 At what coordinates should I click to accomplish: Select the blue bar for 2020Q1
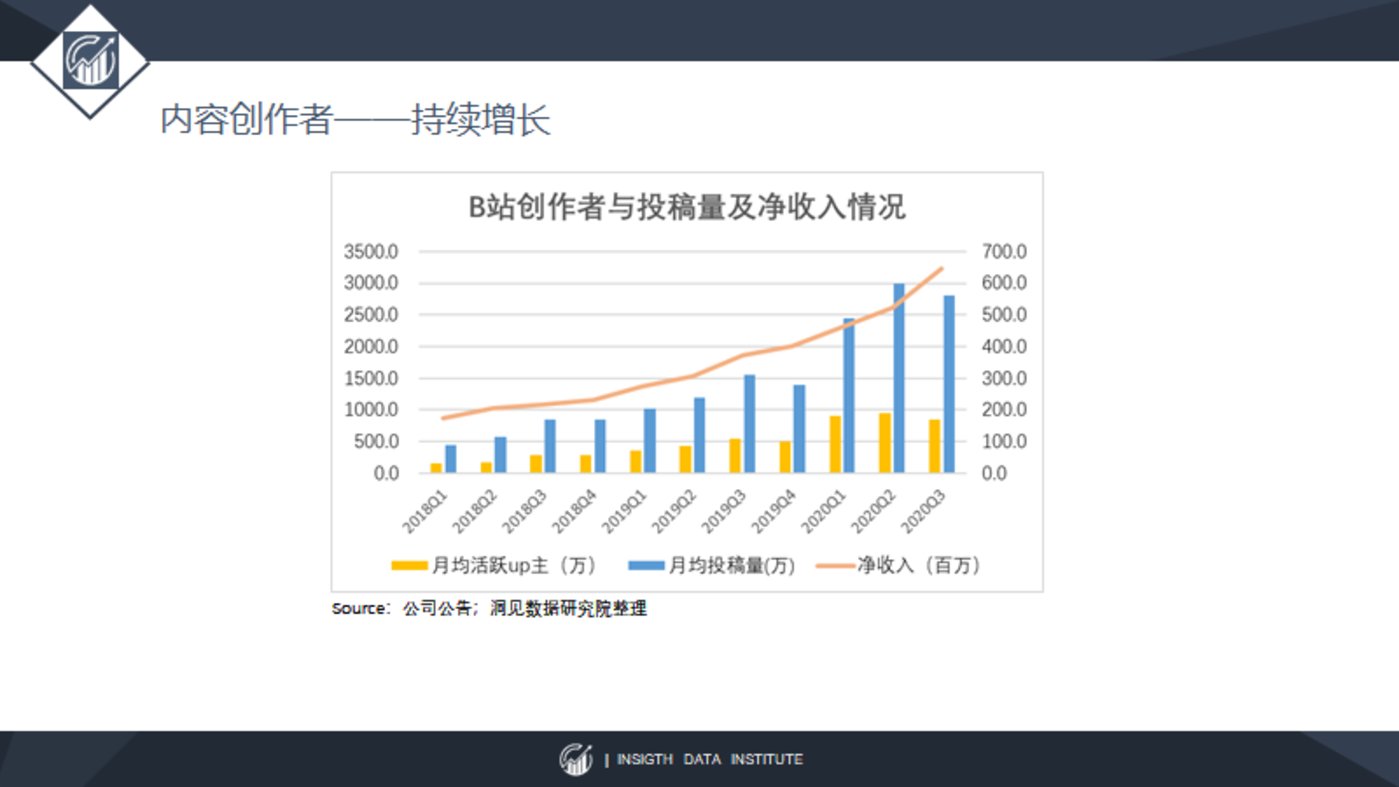pos(849,396)
